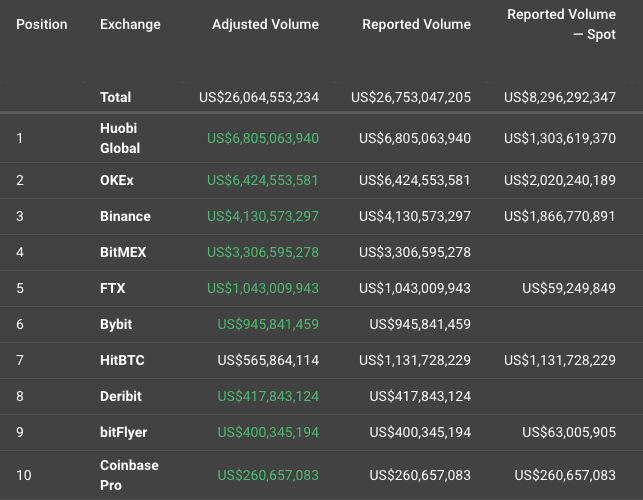Select position number 4 for BitMEX

20,252
